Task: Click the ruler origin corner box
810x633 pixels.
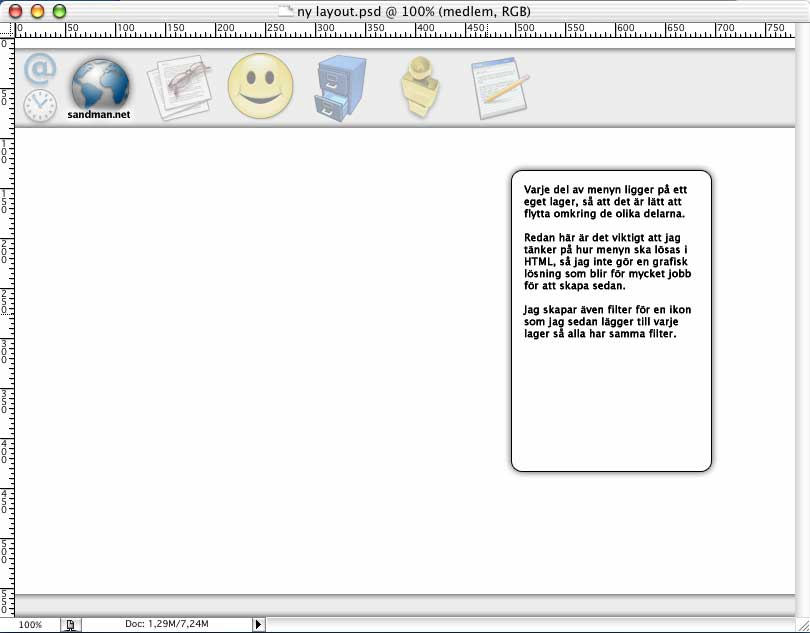Action: point(6,29)
